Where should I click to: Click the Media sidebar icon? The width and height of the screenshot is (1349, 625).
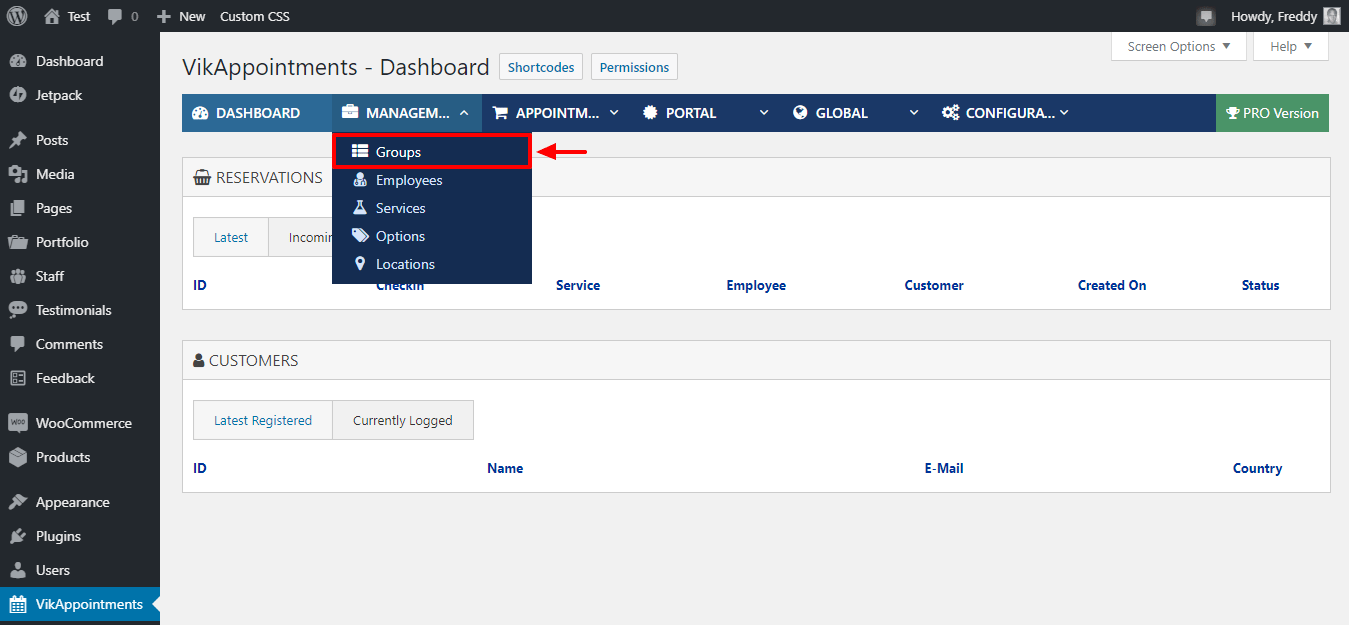(17, 174)
